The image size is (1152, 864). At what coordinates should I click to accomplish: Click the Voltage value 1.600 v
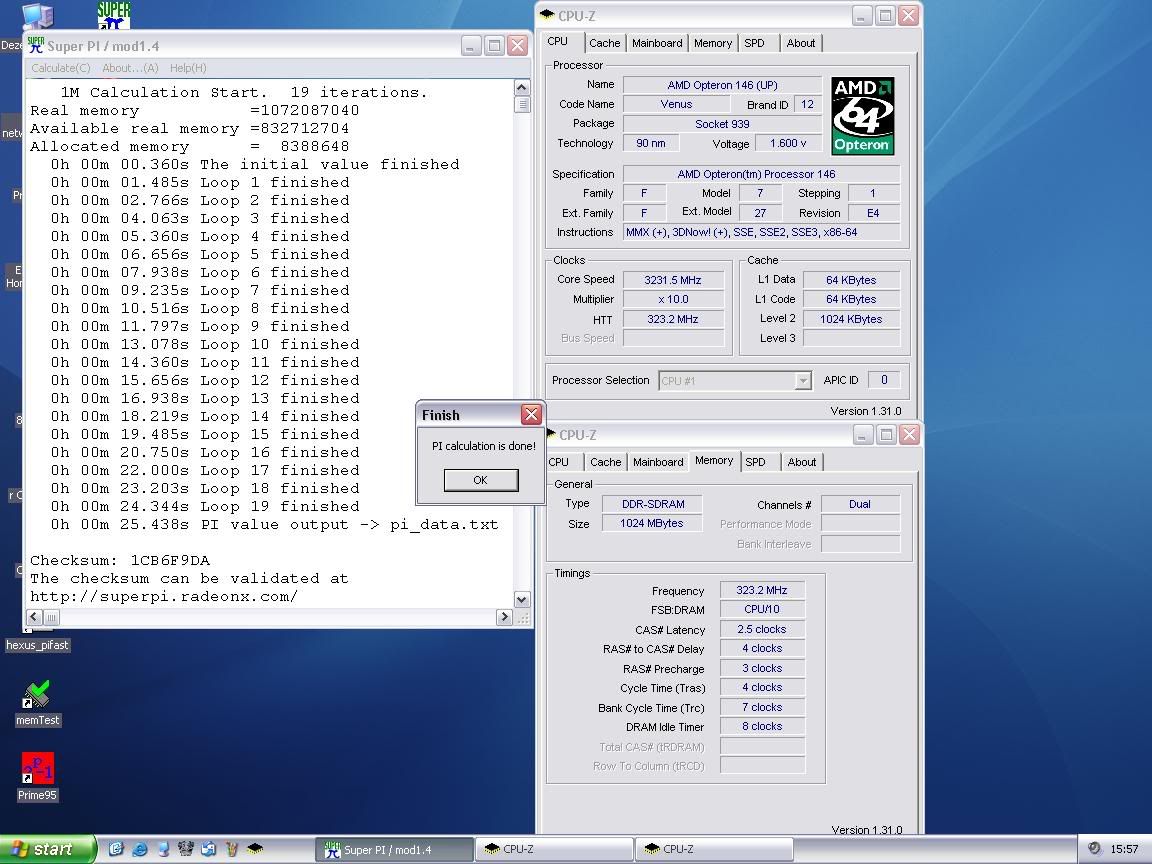[788, 143]
